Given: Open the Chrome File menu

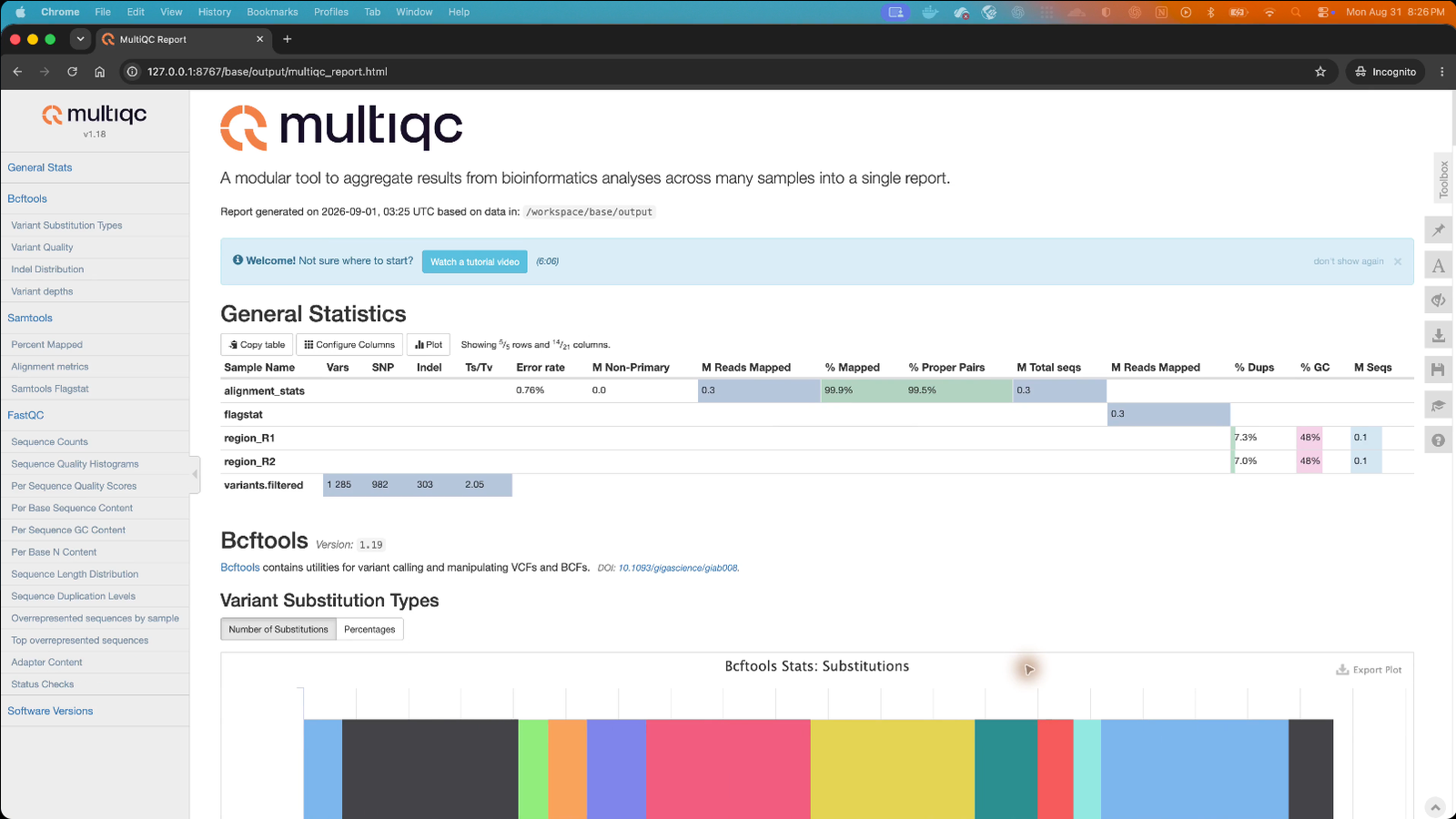Looking at the screenshot, I should coord(103,12).
